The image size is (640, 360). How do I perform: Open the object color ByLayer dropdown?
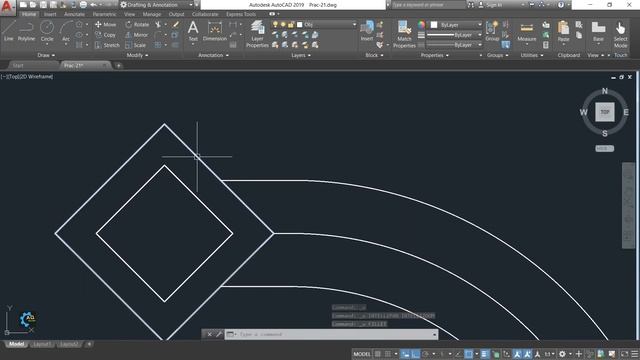click(x=456, y=25)
